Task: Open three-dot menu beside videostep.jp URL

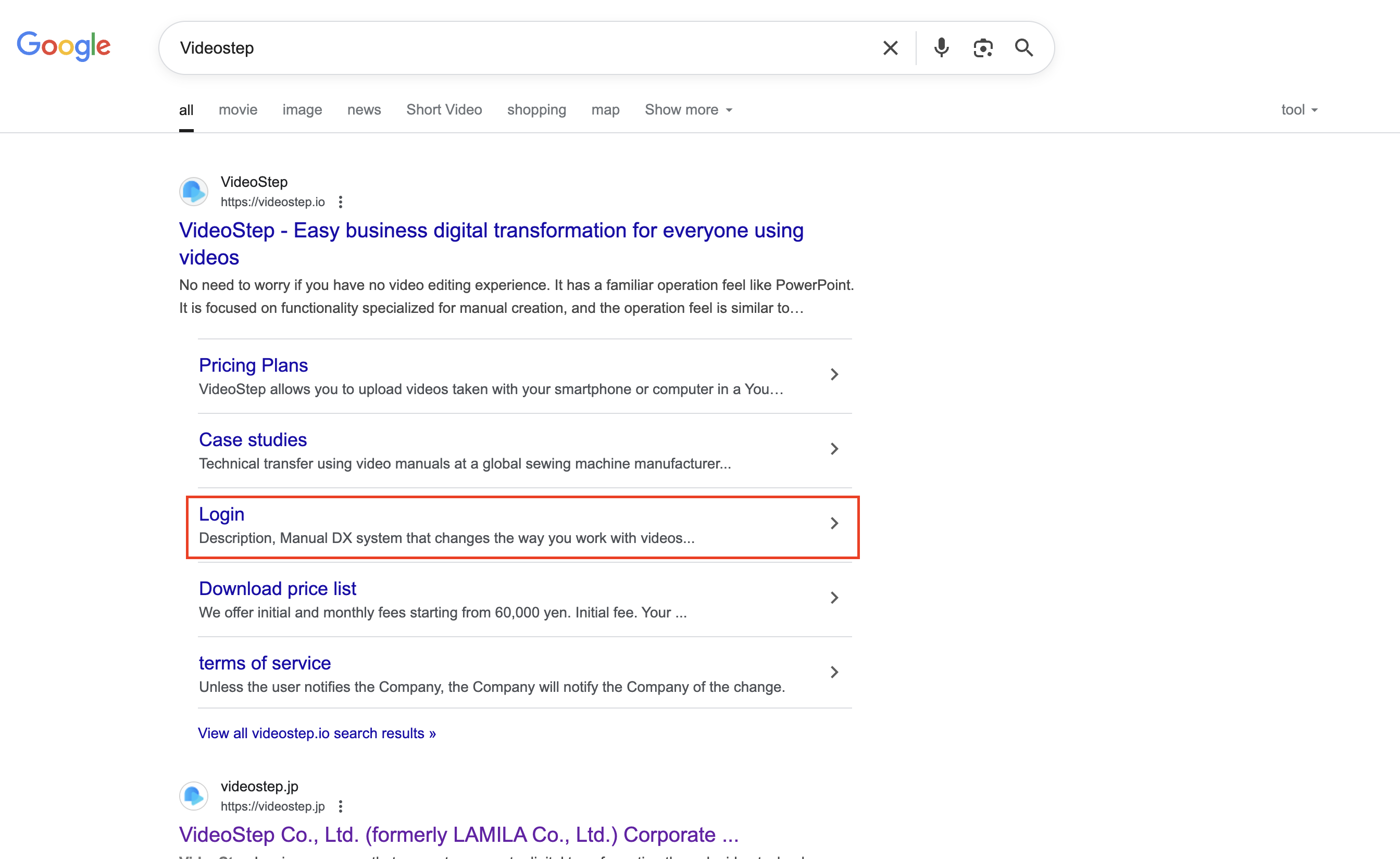Action: click(x=340, y=806)
